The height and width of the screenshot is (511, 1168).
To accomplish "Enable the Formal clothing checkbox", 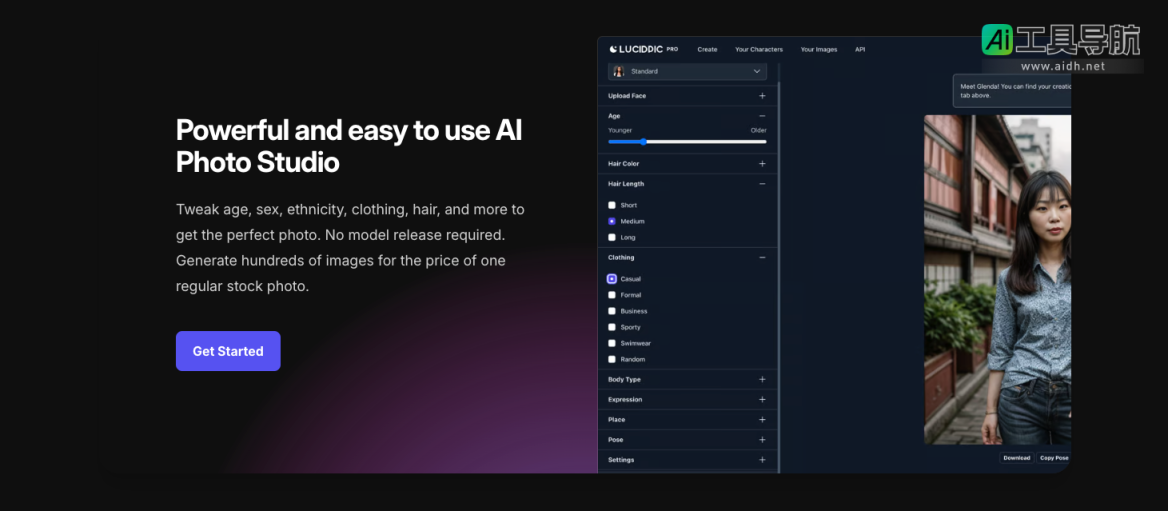I will pyautogui.click(x=612, y=295).
